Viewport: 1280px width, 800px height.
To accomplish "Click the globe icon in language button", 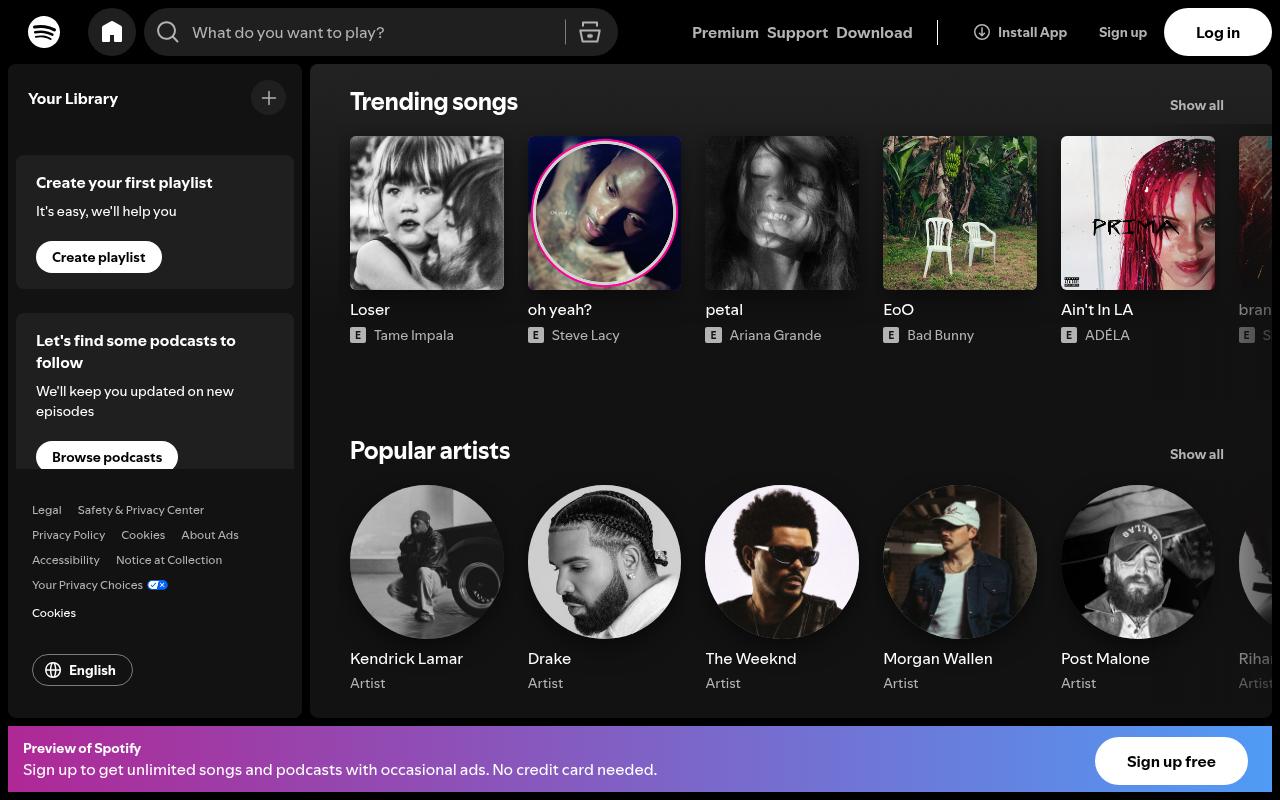I will [x=54, y=670].
